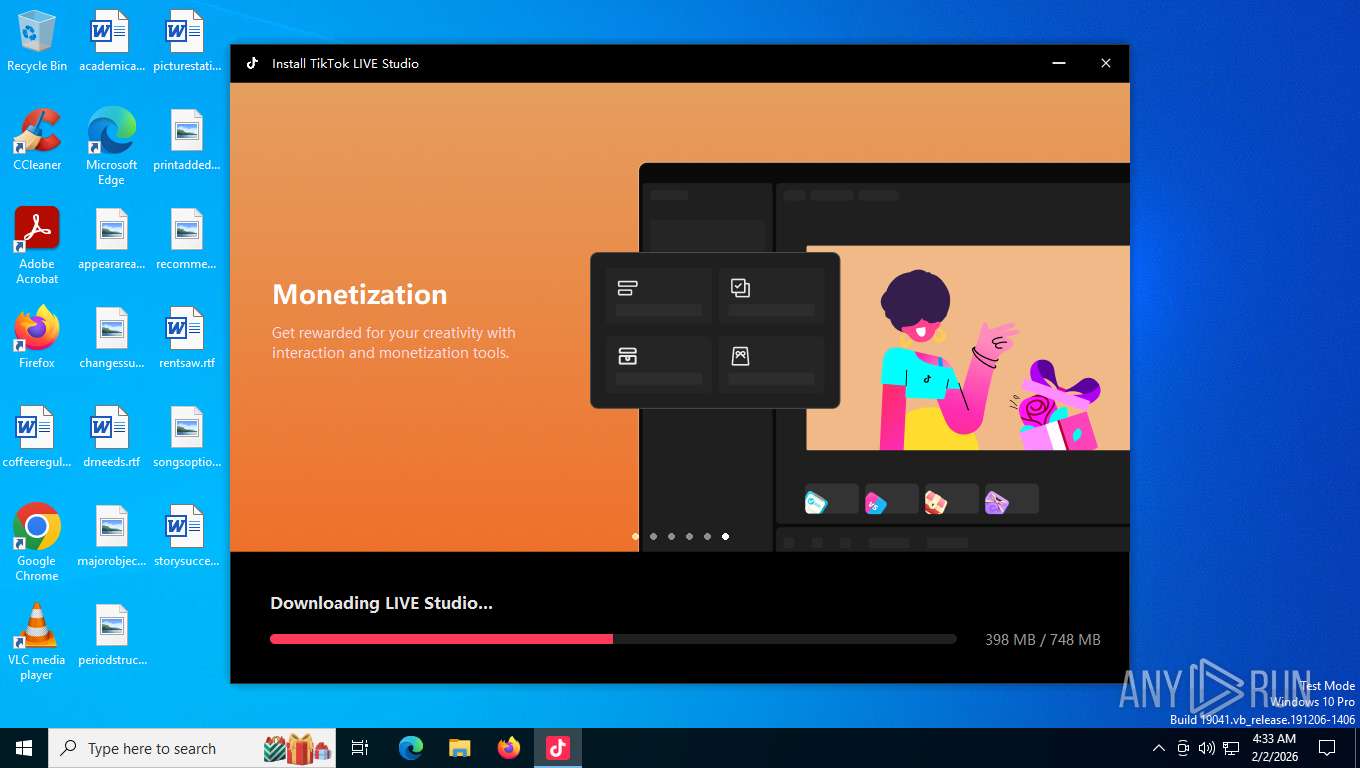
Task: Click 'Downloading LIVE Studio...' status text
Action: coord(381,603)
